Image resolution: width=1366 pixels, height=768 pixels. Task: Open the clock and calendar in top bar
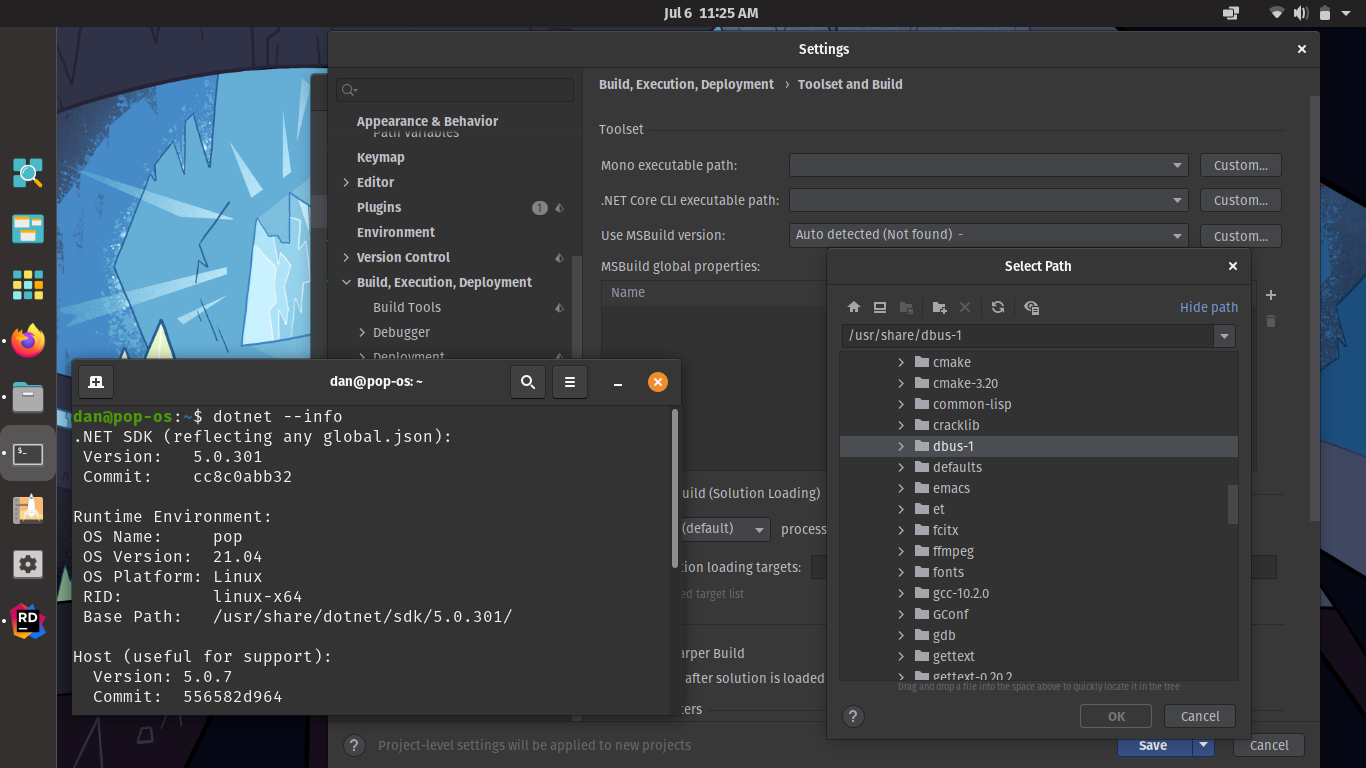pyautogui.click(x=711, y=13)
